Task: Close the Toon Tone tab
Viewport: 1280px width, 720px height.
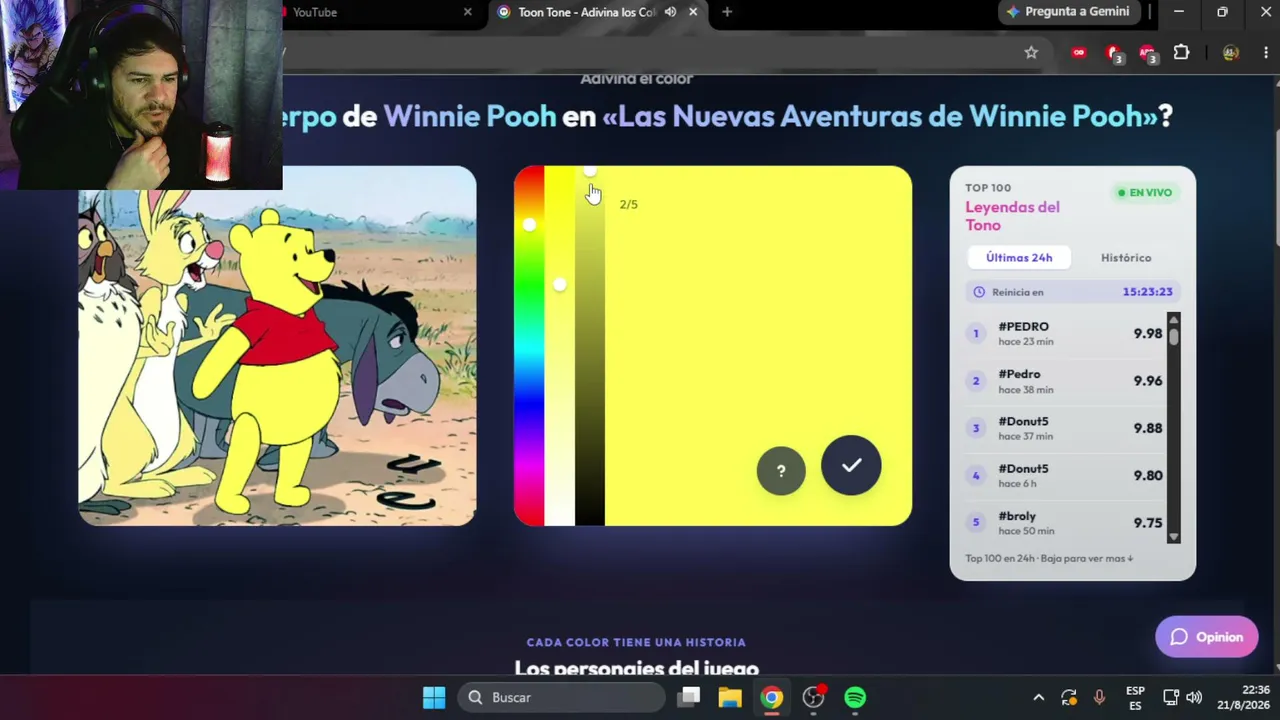Action: tap(693, 12)
